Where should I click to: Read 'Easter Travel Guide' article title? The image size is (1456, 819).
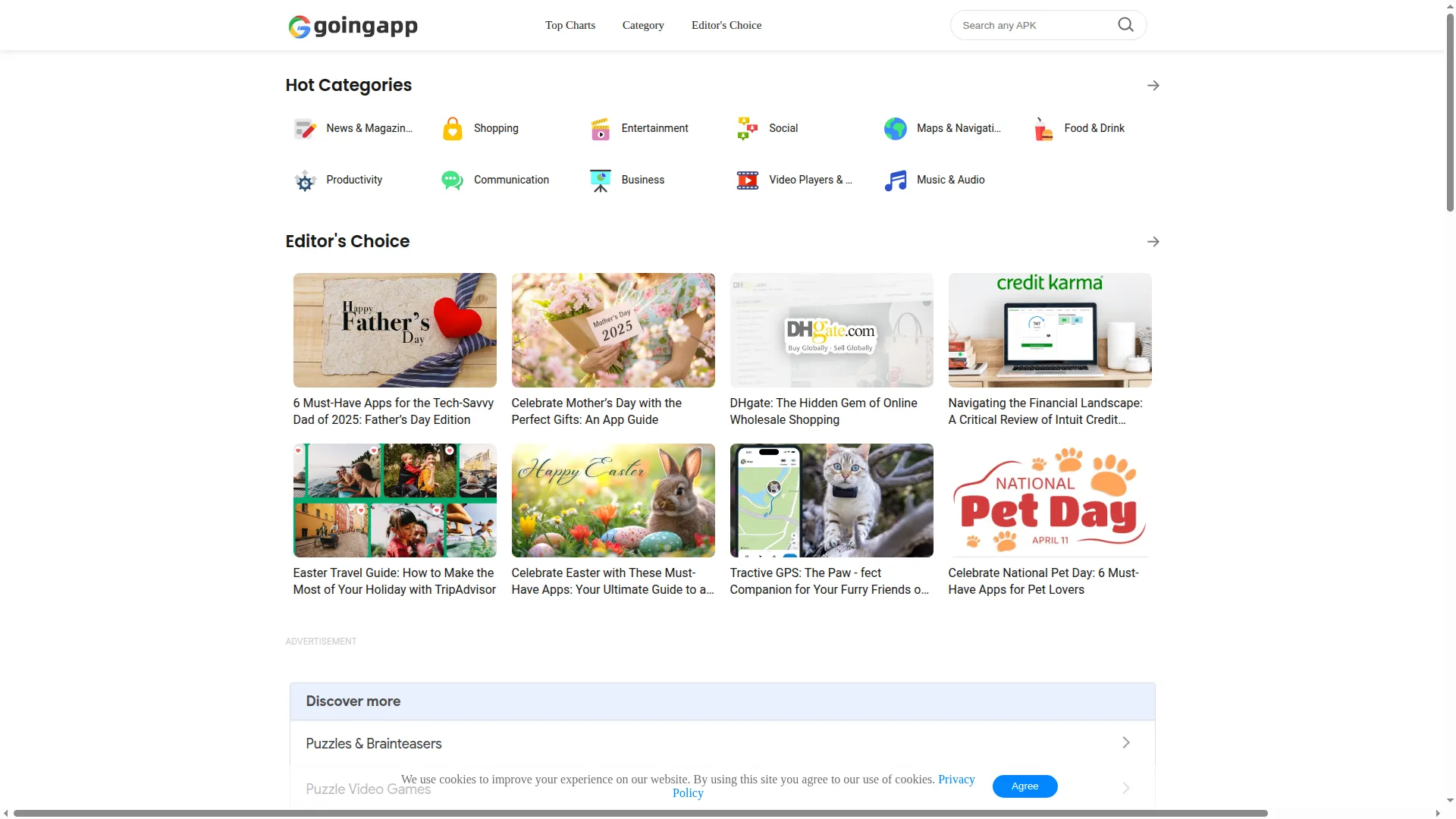[x=394, y=582]
